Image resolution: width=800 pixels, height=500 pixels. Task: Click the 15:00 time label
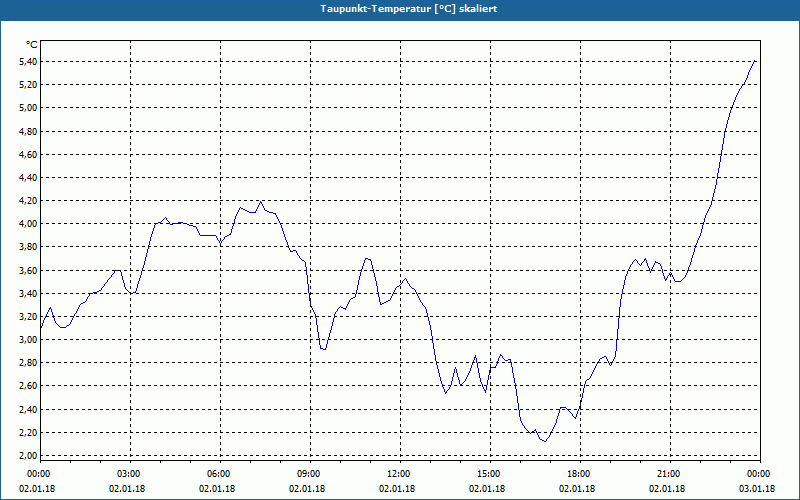(490, 474)
